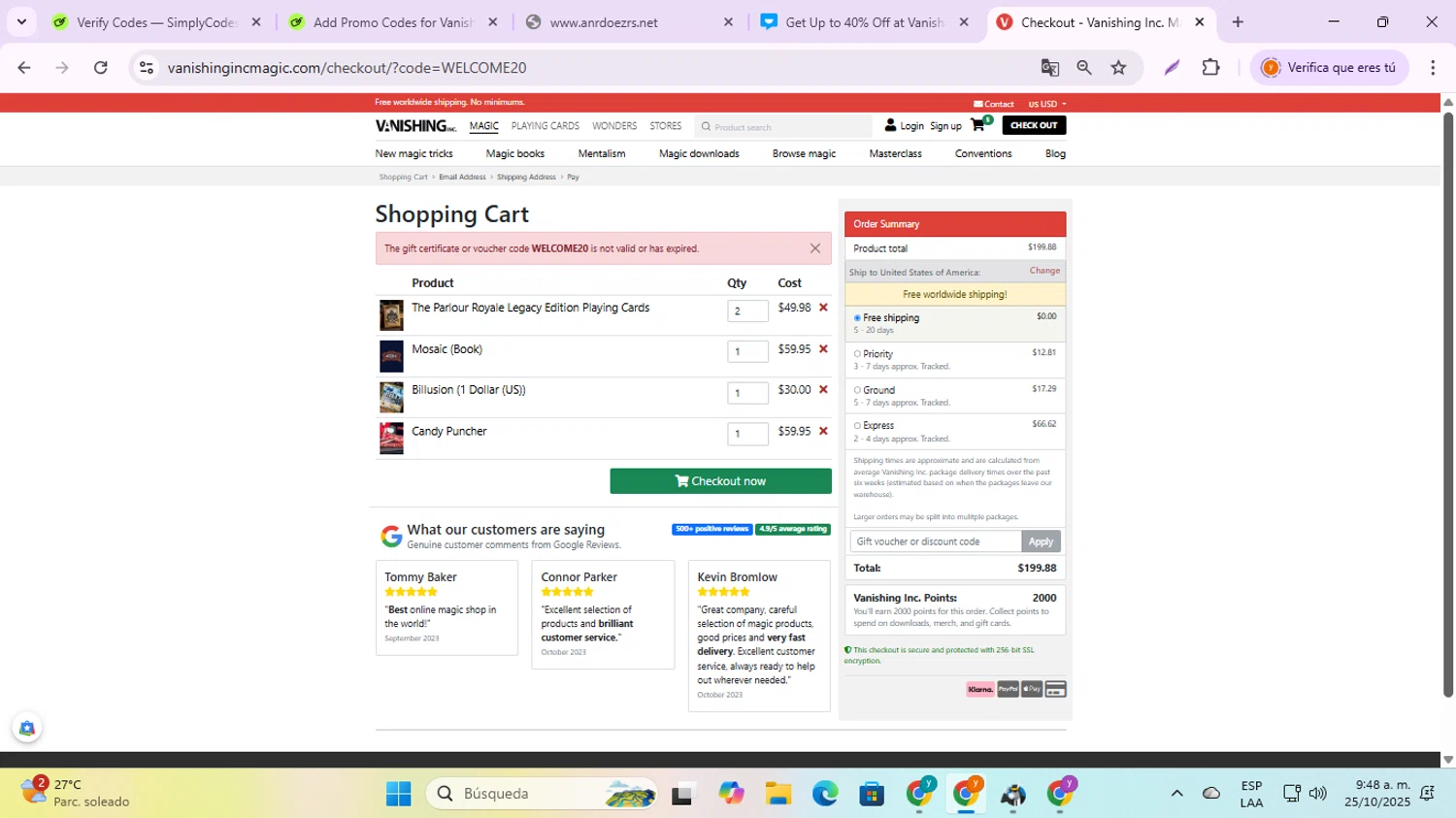
Task: Open the WONDERS navigation menu
Action: (614, 126)
